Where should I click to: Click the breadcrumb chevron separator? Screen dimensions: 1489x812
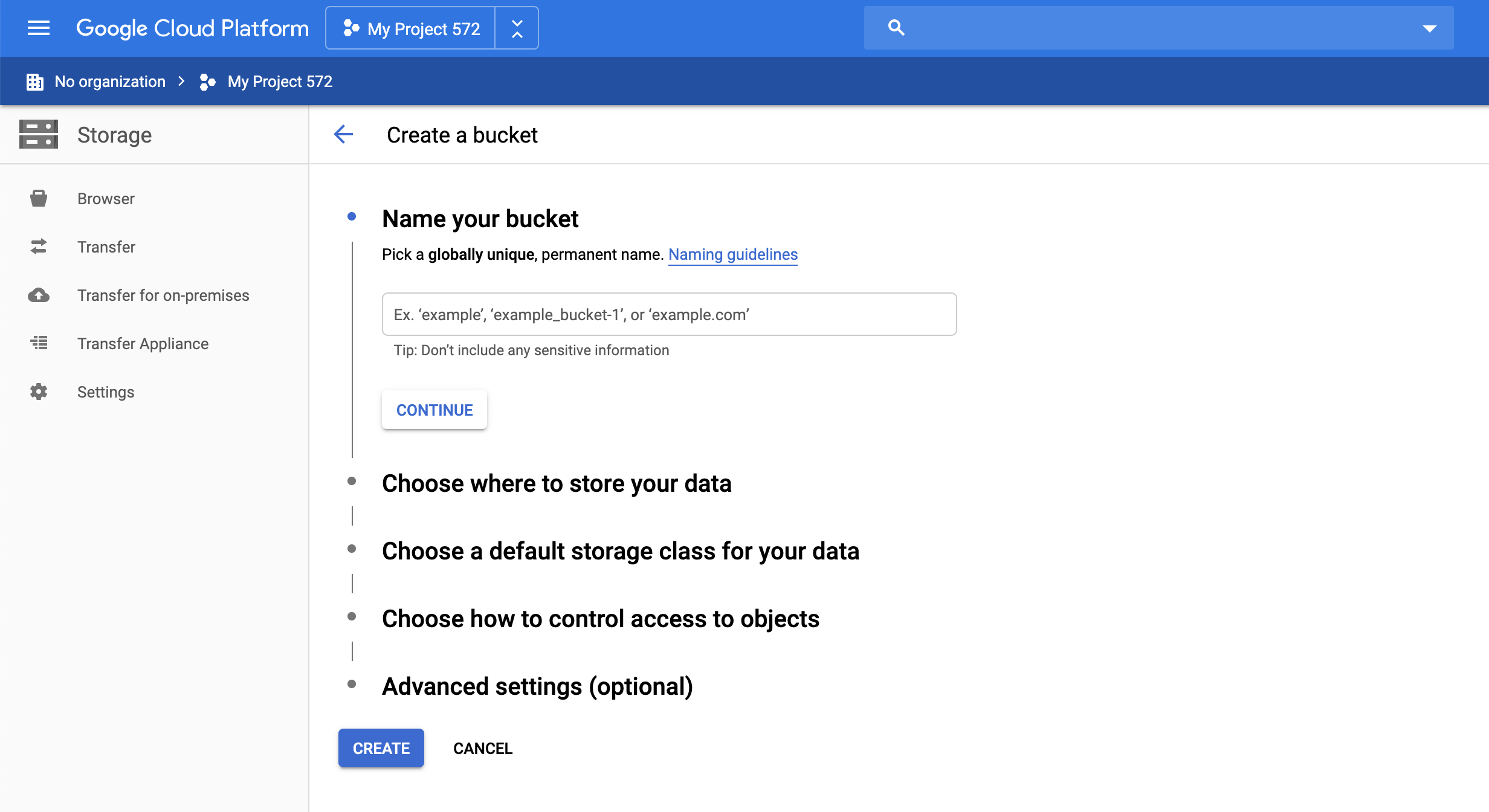tap(181, 82)
